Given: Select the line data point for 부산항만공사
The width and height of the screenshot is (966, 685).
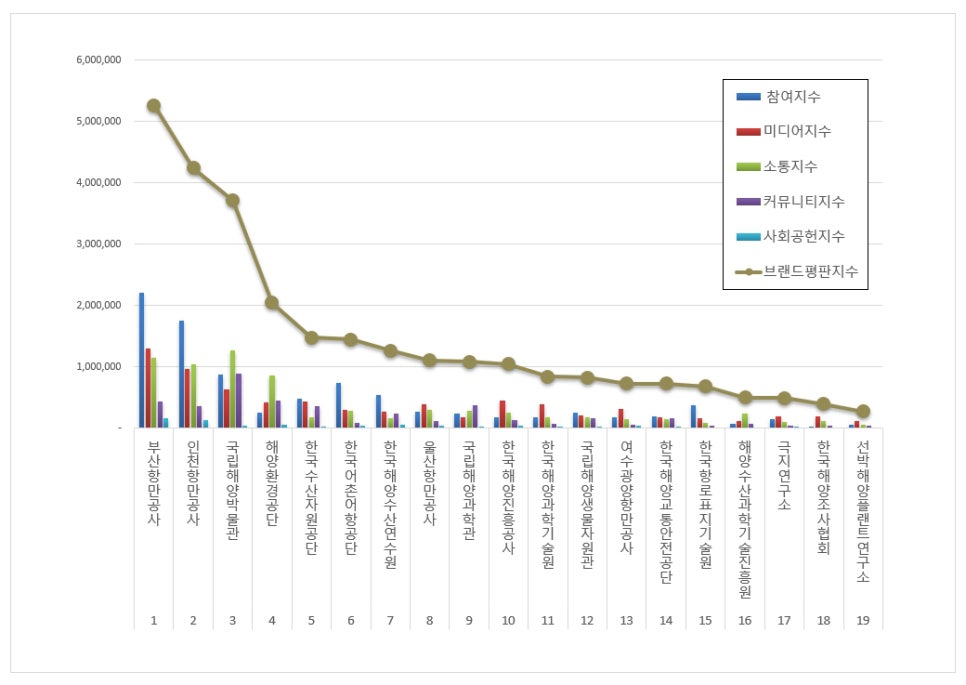Looking at the screenshot, I should pyautogui.click(x=153, y=106).
